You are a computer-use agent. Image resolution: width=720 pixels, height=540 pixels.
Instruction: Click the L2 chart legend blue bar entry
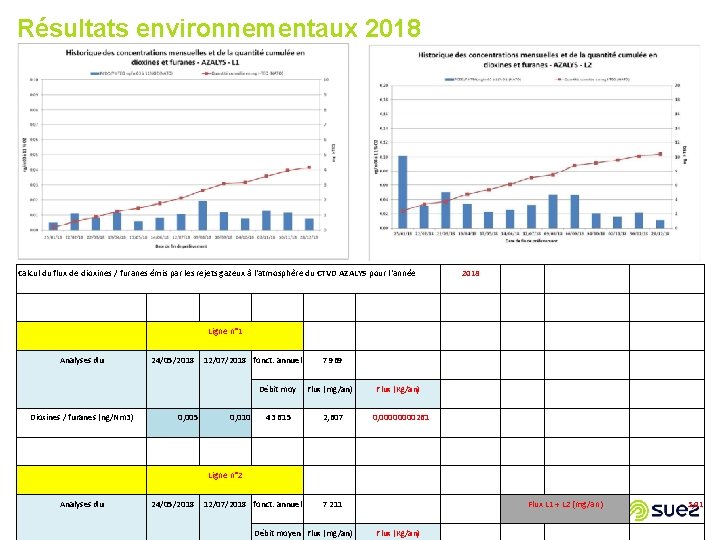tap(482, 79)
